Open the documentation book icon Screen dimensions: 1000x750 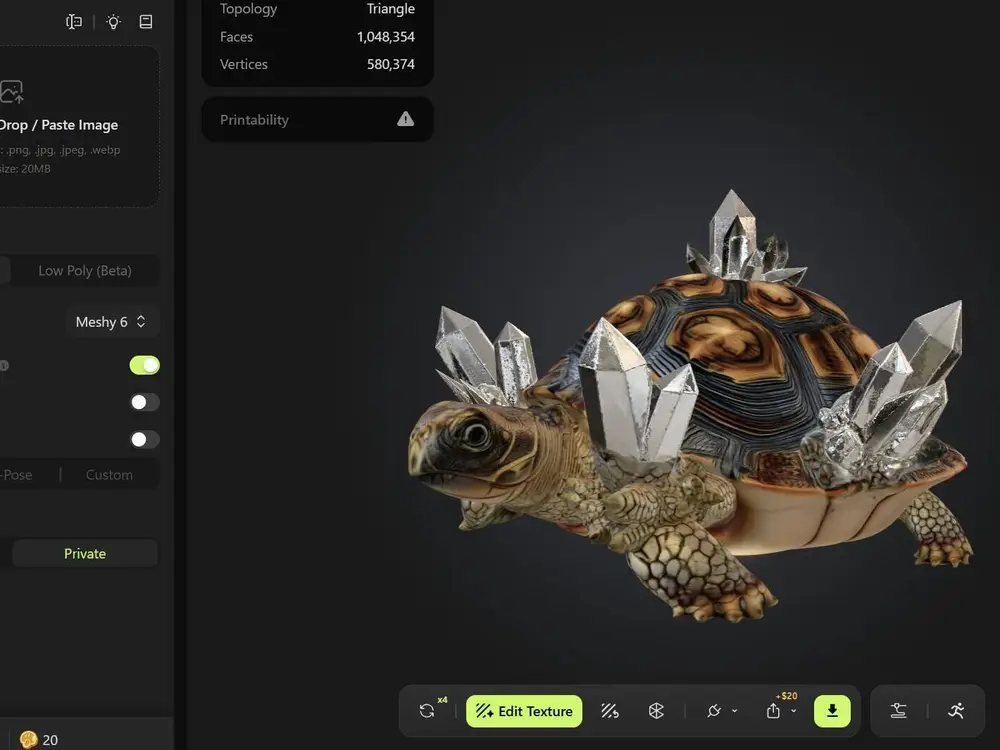146,22
